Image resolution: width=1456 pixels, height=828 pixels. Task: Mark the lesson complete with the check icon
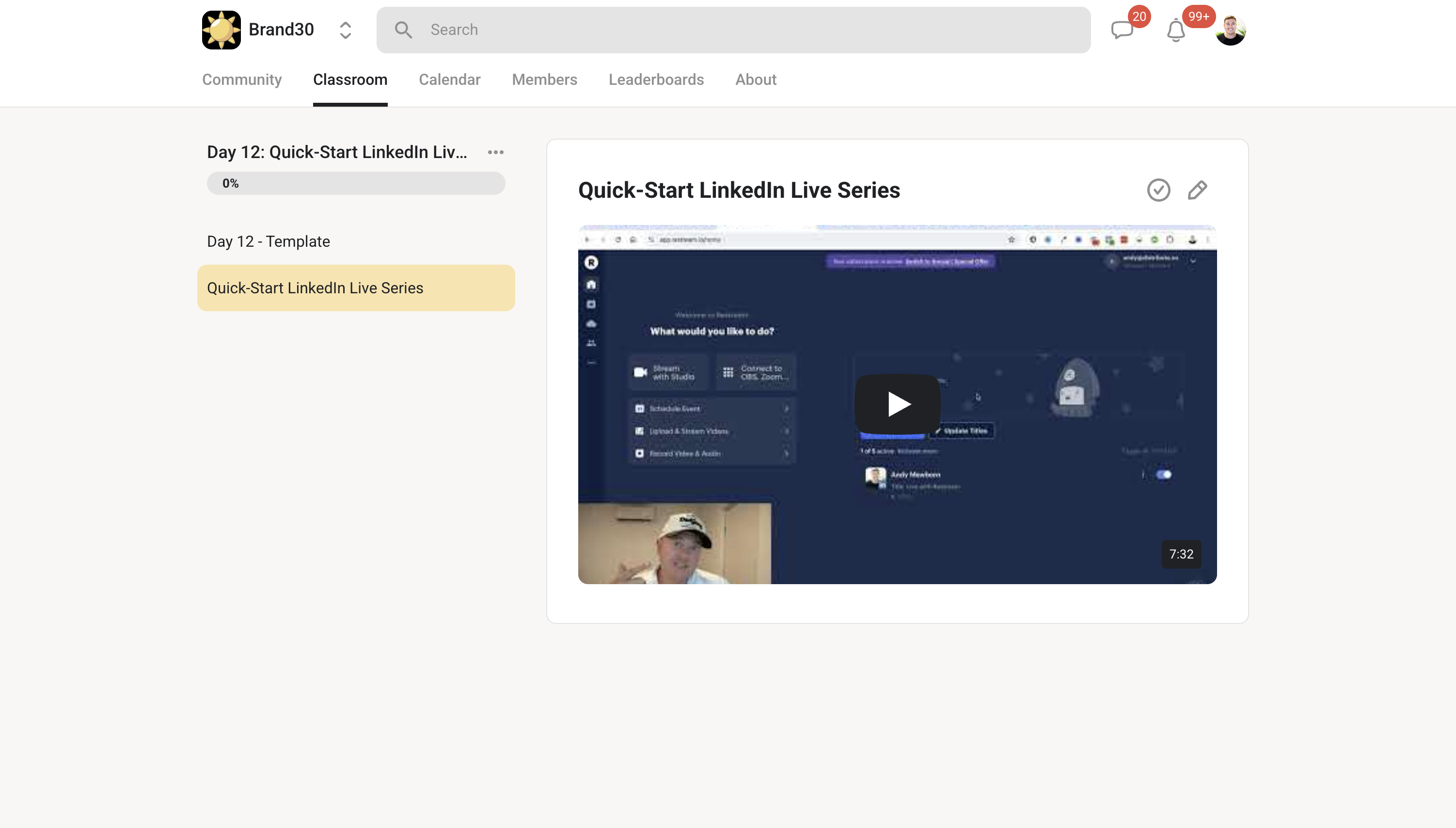1158,190
